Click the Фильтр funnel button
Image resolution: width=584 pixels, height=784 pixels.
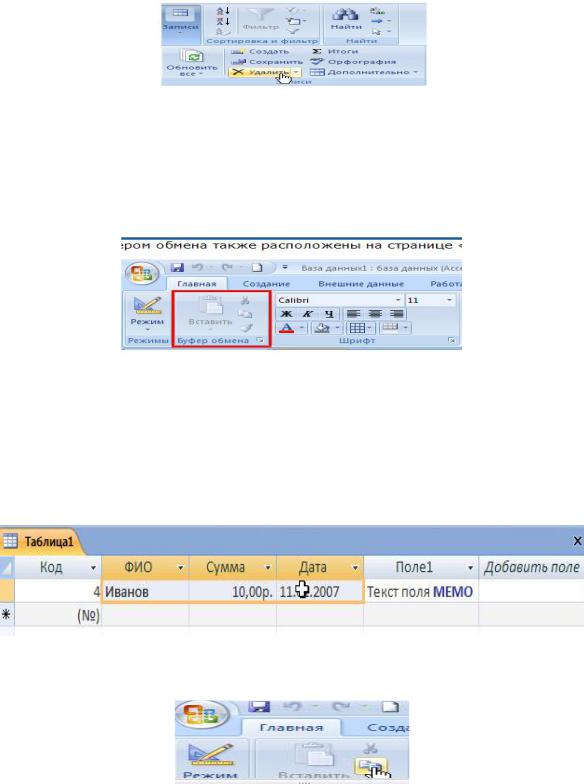pyautogui.click(x=260, y=20)
